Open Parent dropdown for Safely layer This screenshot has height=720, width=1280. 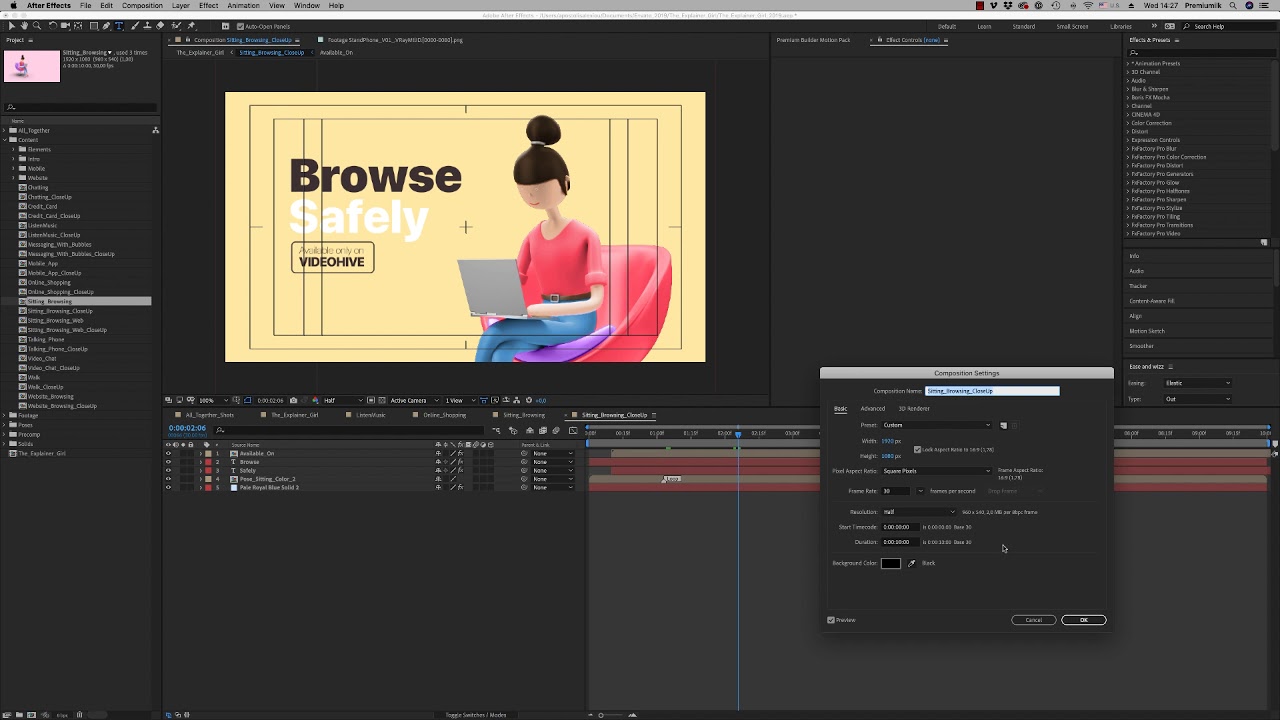(x=553, y=470)
